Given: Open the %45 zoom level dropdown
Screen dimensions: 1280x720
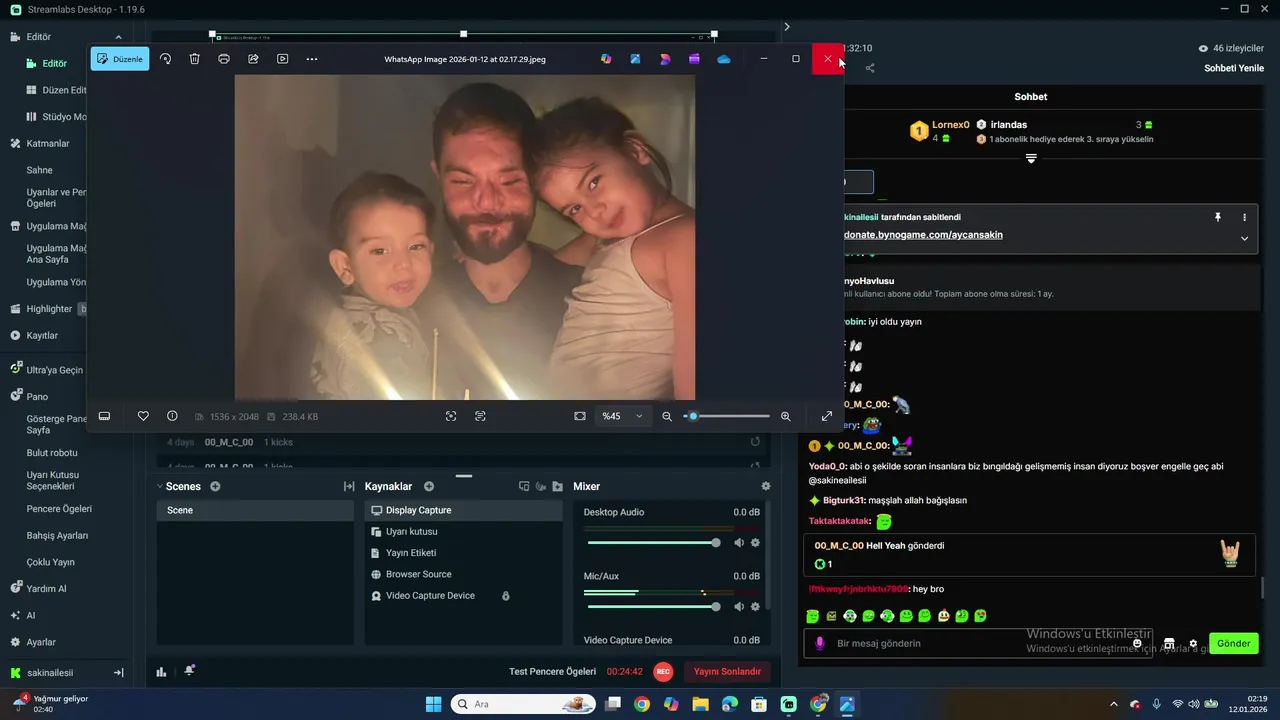Looking at the screenshot, I should click(622, 416).
